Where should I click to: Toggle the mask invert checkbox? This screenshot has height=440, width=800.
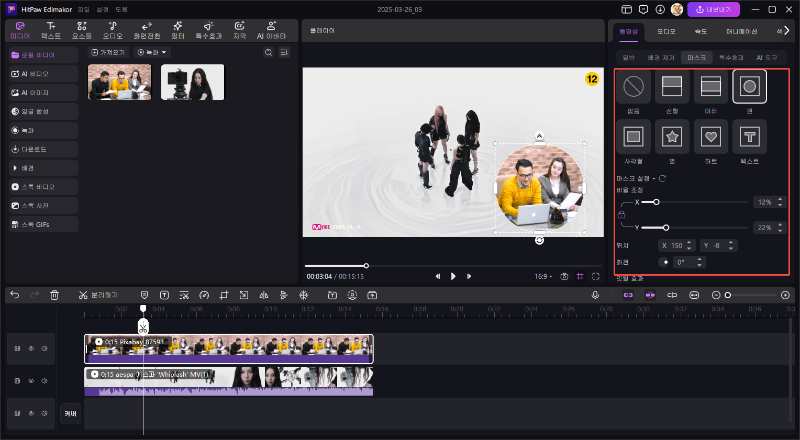[662, 178]
